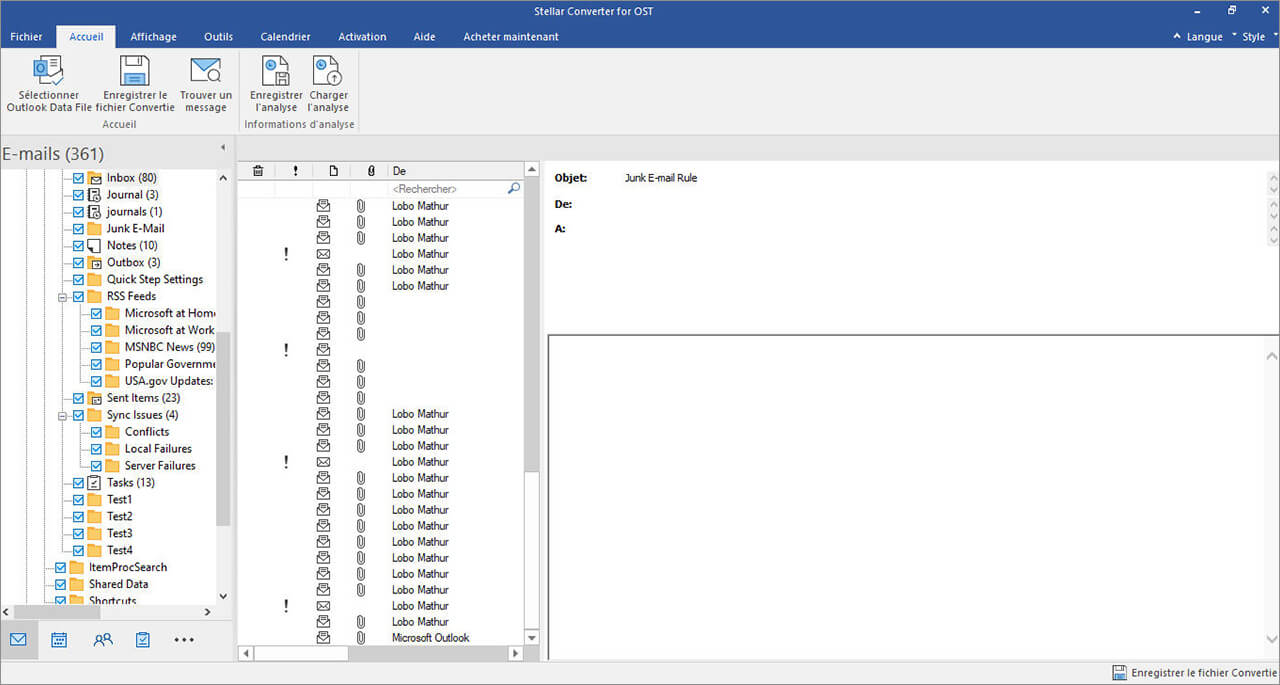Click Enregistrer le fichier Convertie status bar text
The width and height of the screenshot is (1280, 685).
tap(1204, 673)
